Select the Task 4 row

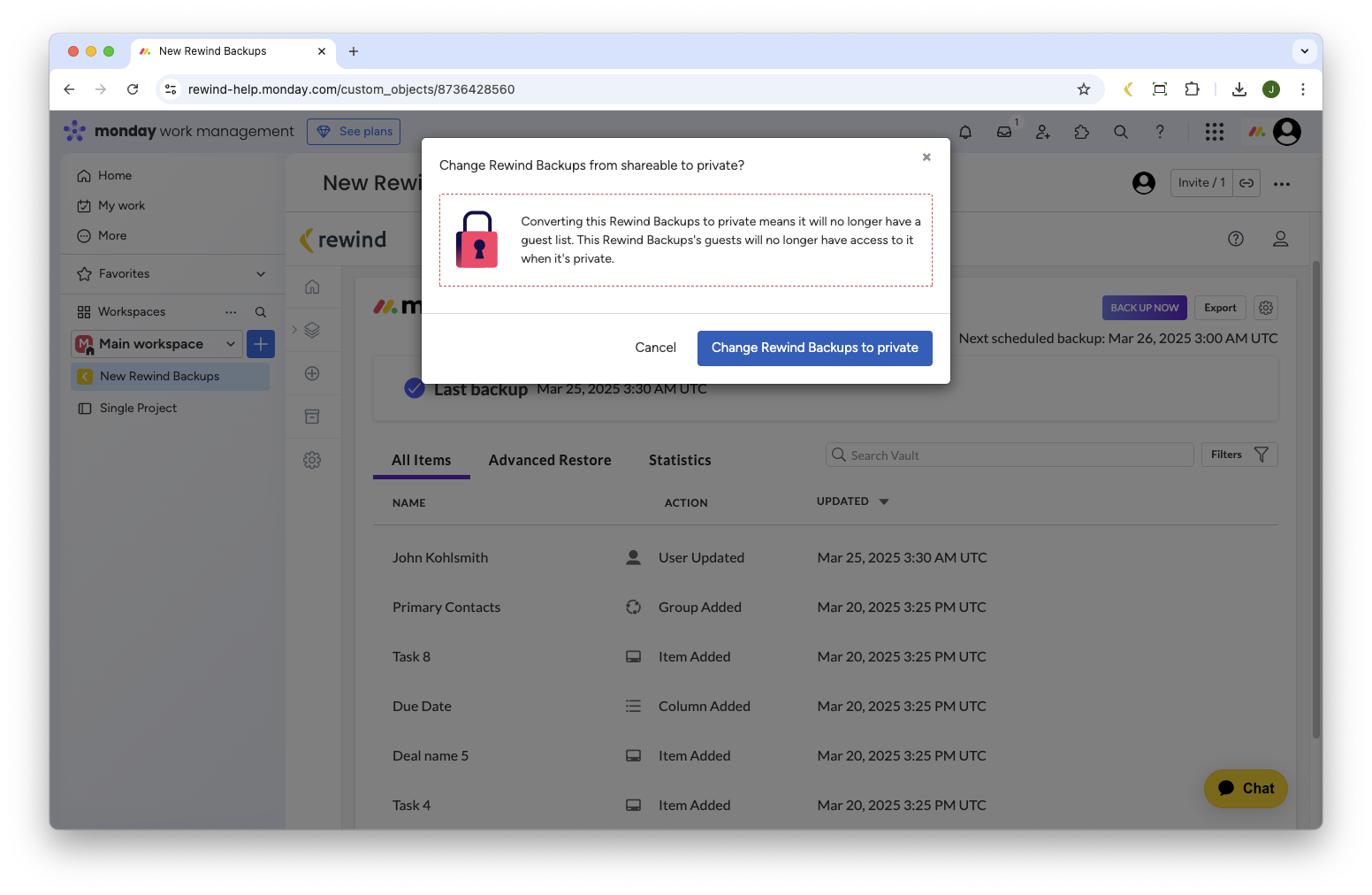click(x=826, y=806)
